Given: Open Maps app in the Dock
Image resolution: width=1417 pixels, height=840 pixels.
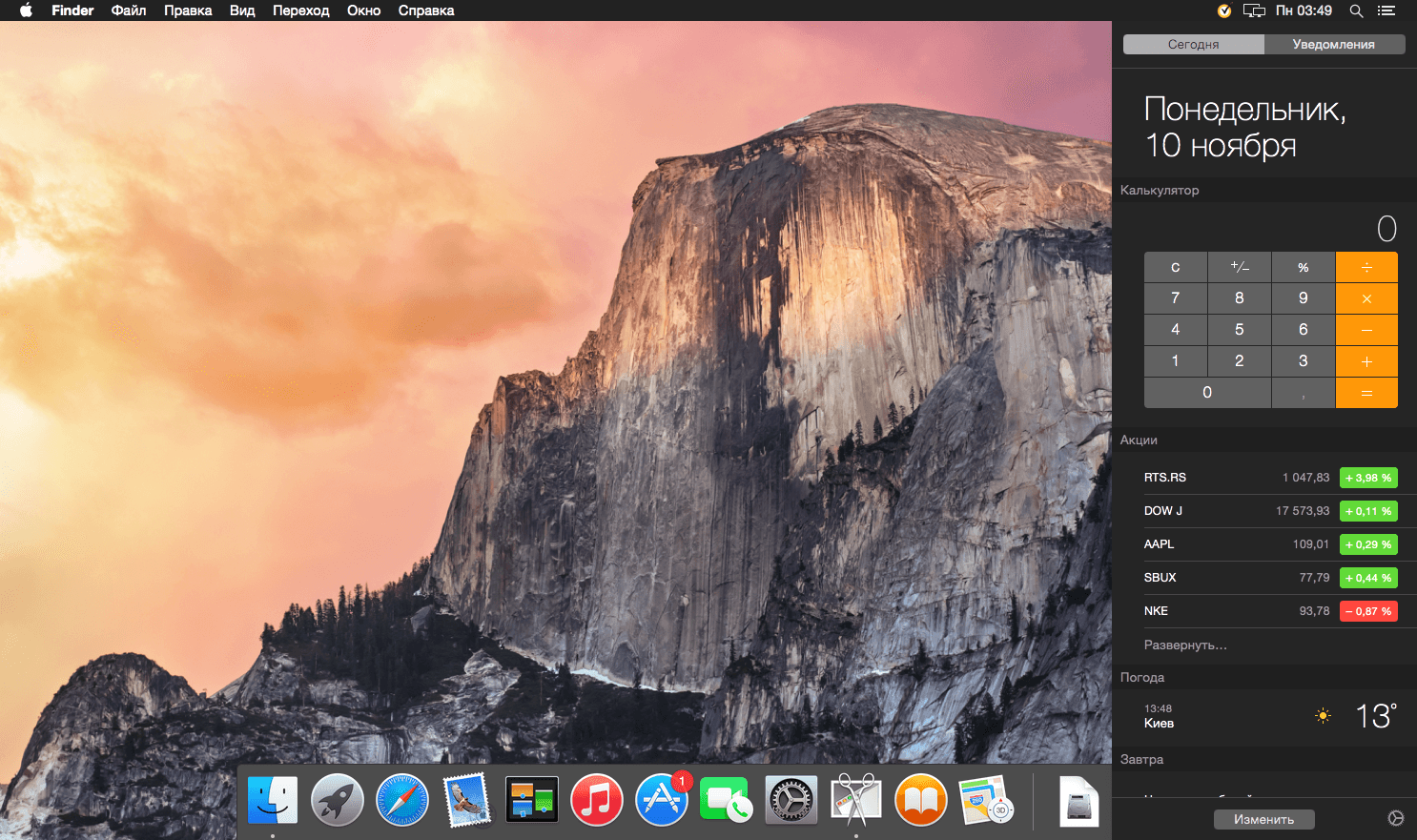Looking at the screenshot, I should (985, 799).
